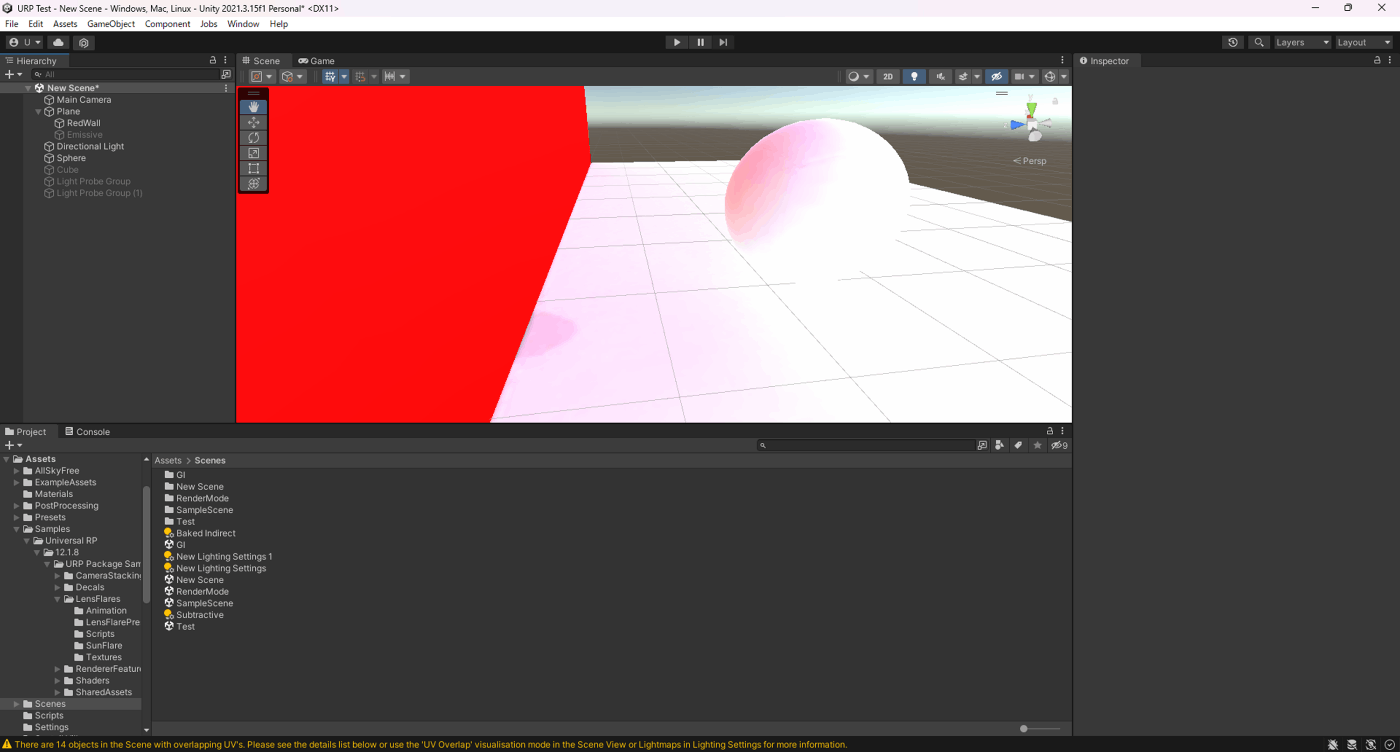This screenshot has height=752, width=1400.
Task: Open the Layers dropdown
Action: [1302, 42]
